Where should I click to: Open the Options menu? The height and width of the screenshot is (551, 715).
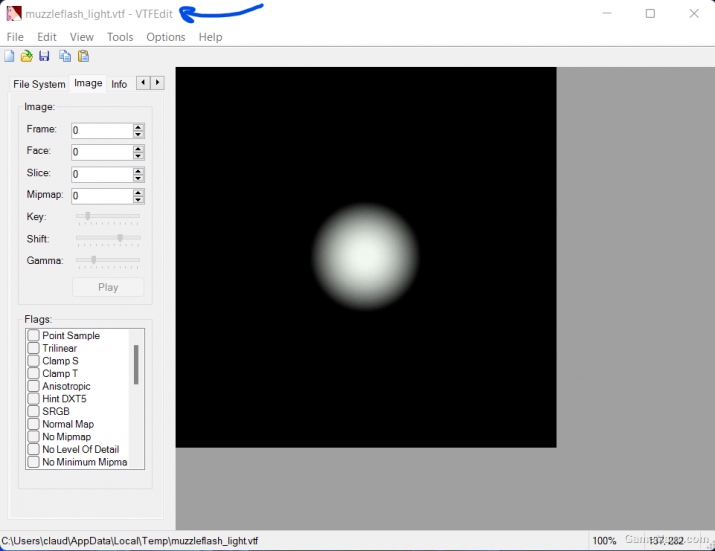(166, 37)
